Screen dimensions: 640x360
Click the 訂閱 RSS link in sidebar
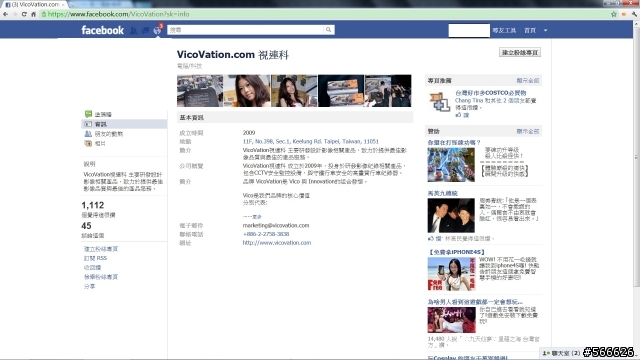click(x=96, y=258)
